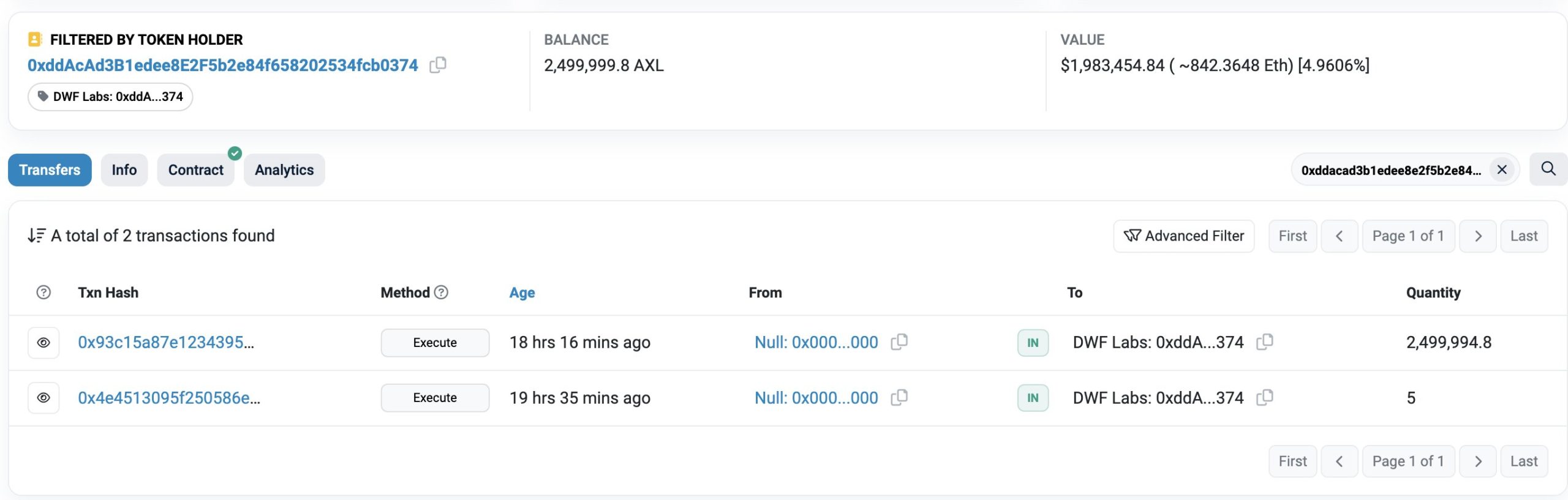Open the Contract tab

coord(195,170)
